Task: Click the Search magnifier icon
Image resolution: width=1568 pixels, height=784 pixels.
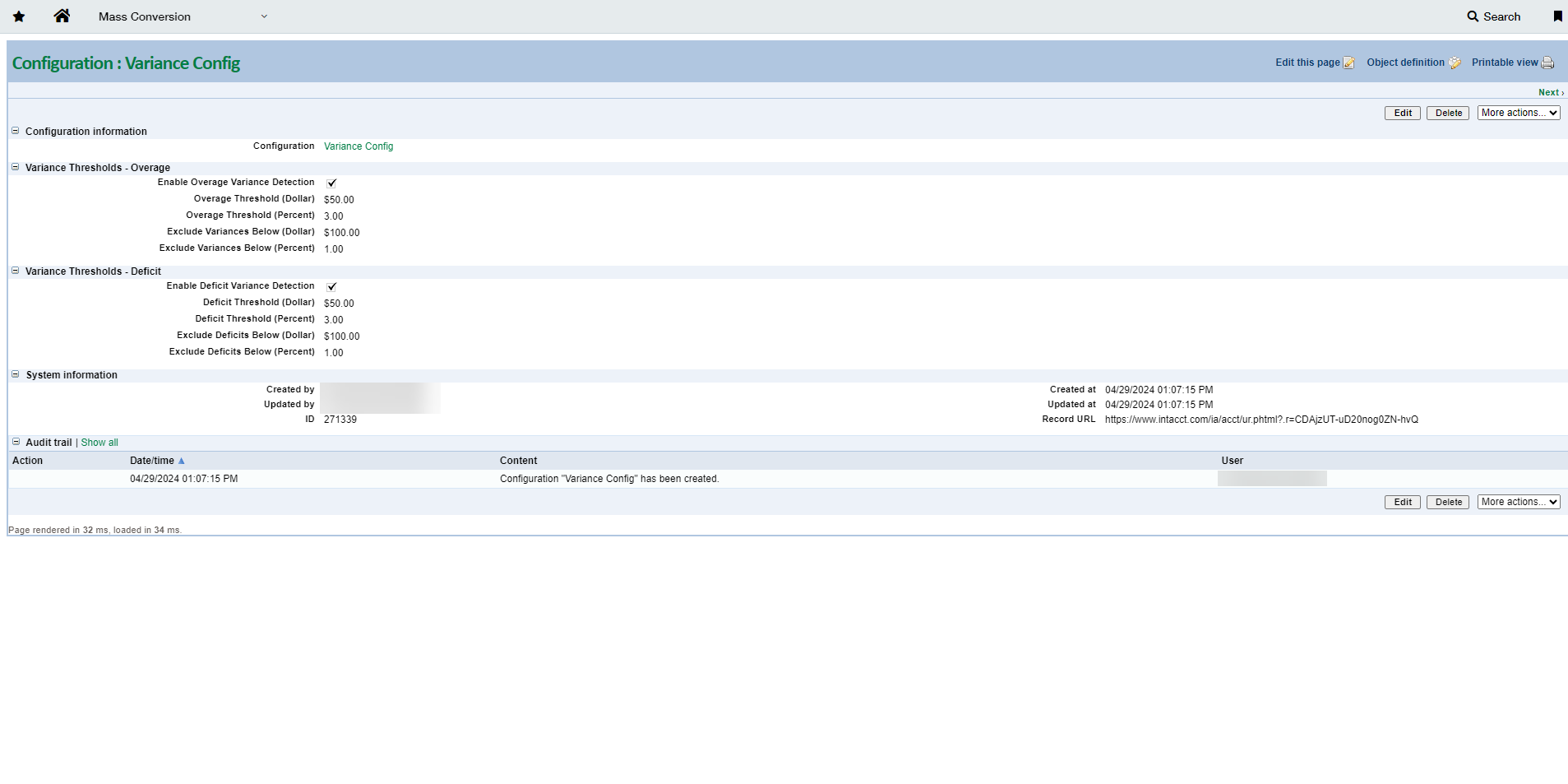Action: (x=1473, y=16)
